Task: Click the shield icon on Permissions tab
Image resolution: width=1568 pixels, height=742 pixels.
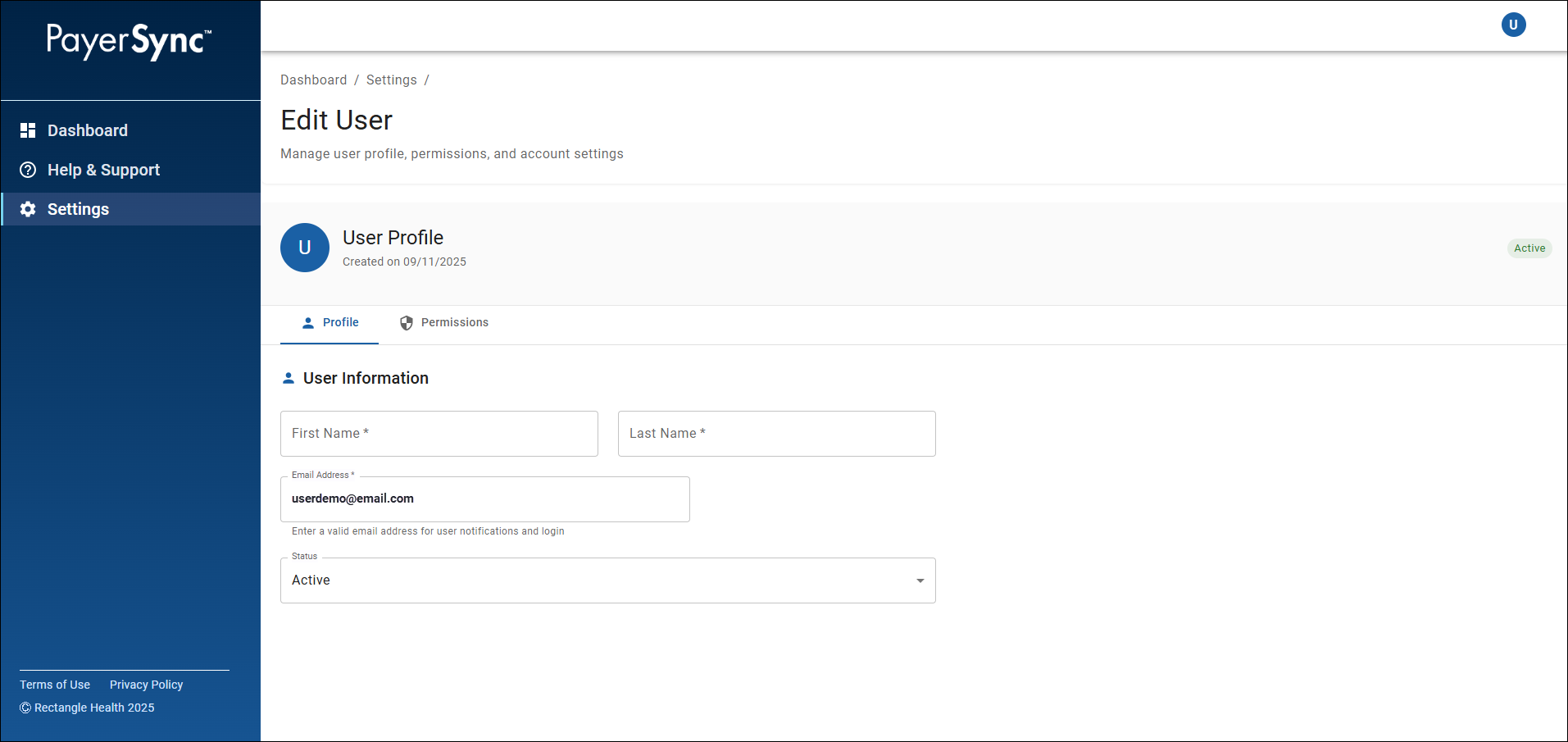Action: [407, 322]
